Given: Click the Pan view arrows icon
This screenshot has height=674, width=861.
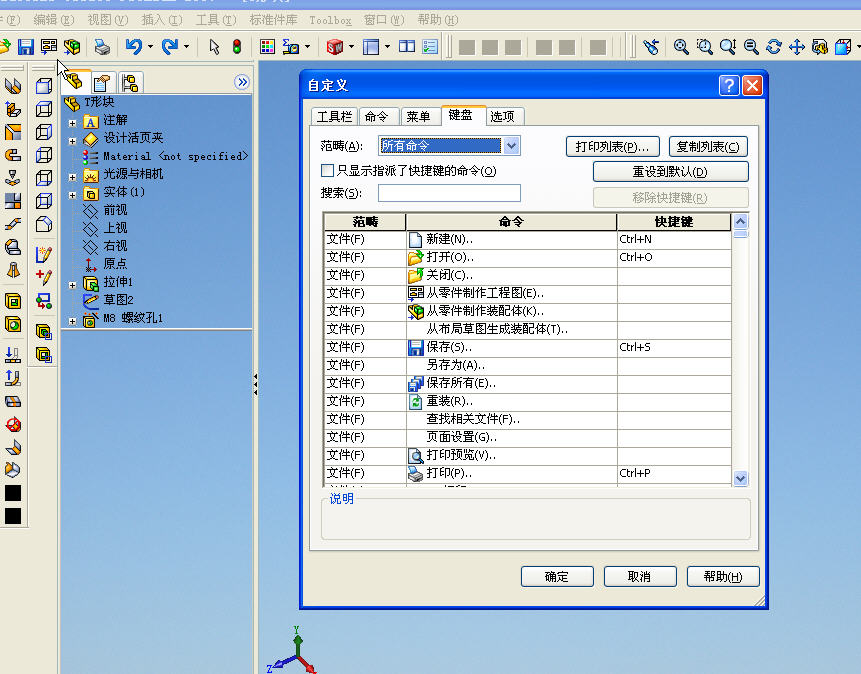Looking at the screenshot, I should pyautogui.click(x=797, y=47).
